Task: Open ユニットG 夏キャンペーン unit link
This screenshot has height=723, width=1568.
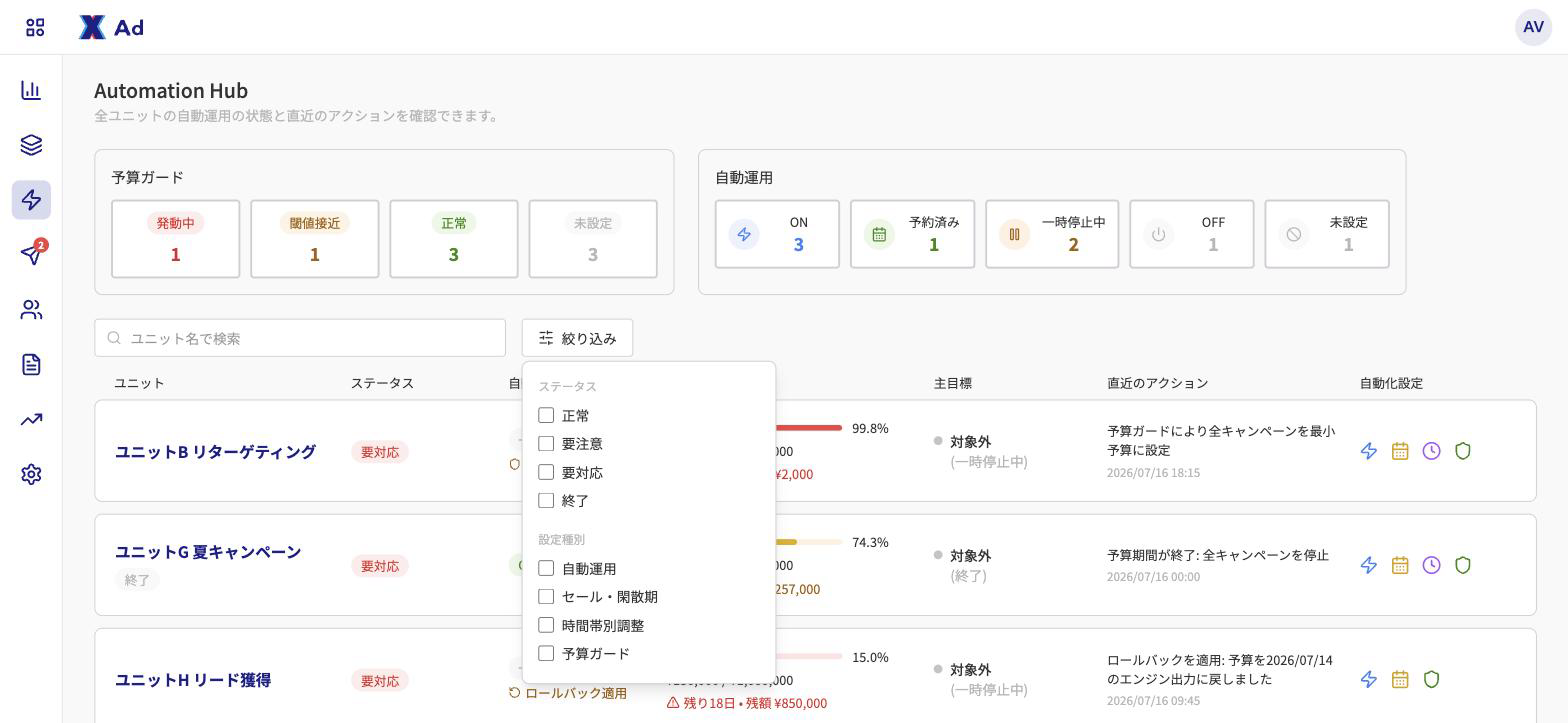Action: (208, 552)
